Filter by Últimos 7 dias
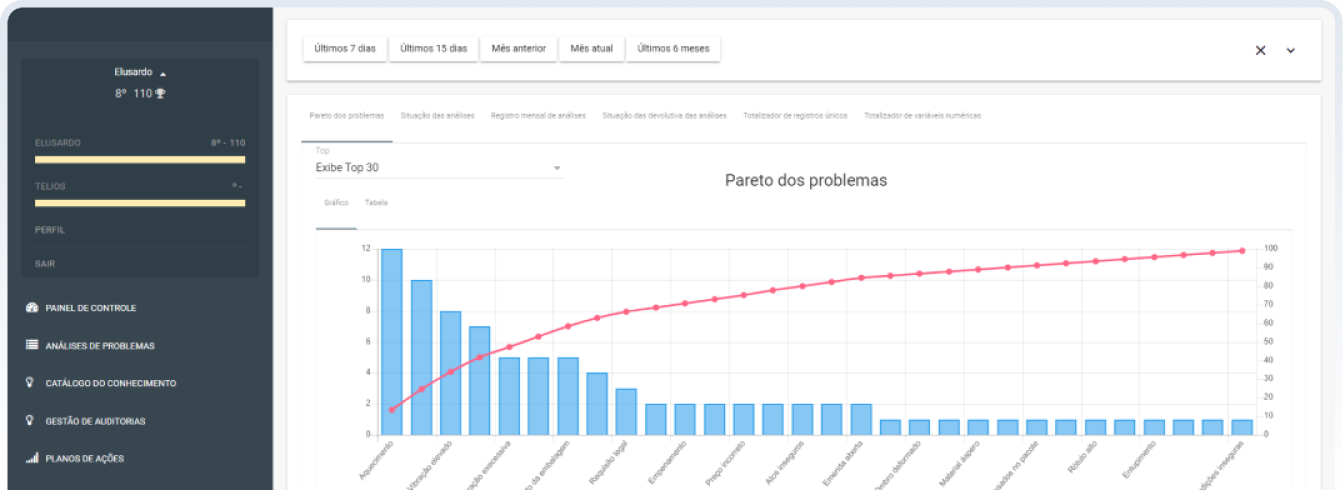Screen dimensions: 1343x490 [345, 49]
